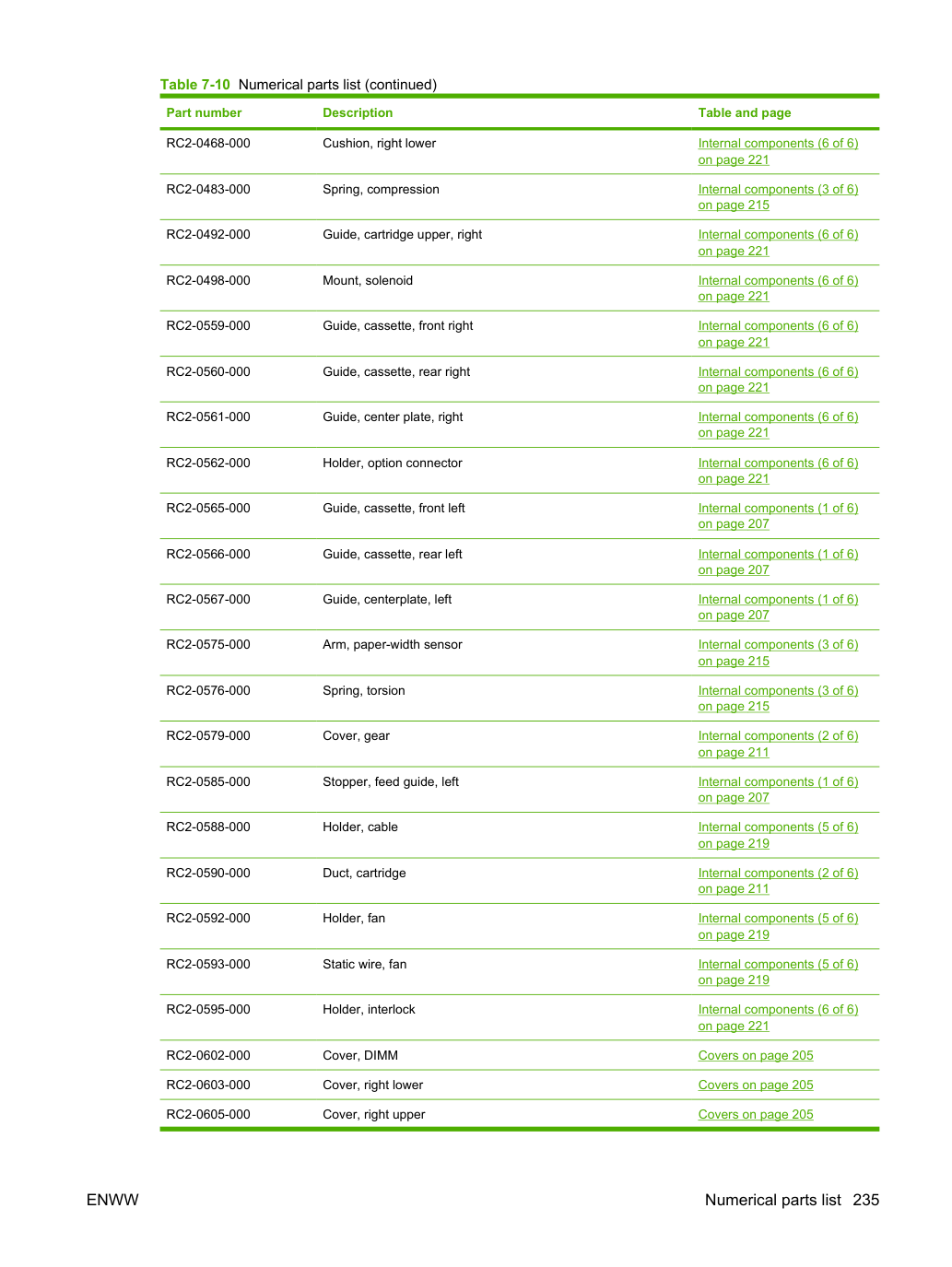Open Covers link for Cover, DIMM
This screenshot has width=952, height=1267.
pos(756,1055)
